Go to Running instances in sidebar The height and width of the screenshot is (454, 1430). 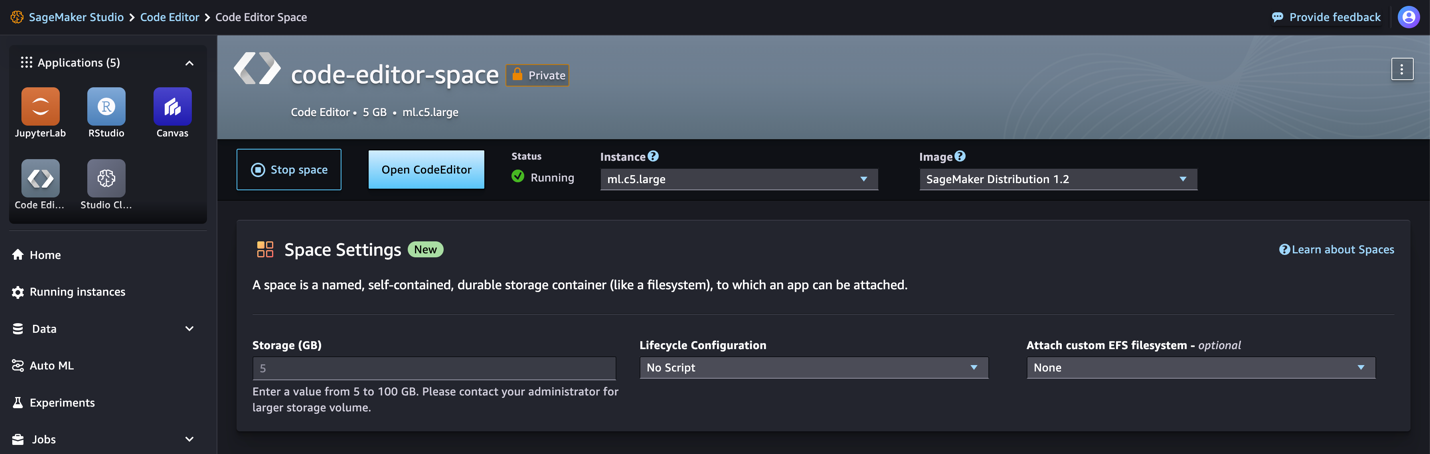click(x=77, y=292)
